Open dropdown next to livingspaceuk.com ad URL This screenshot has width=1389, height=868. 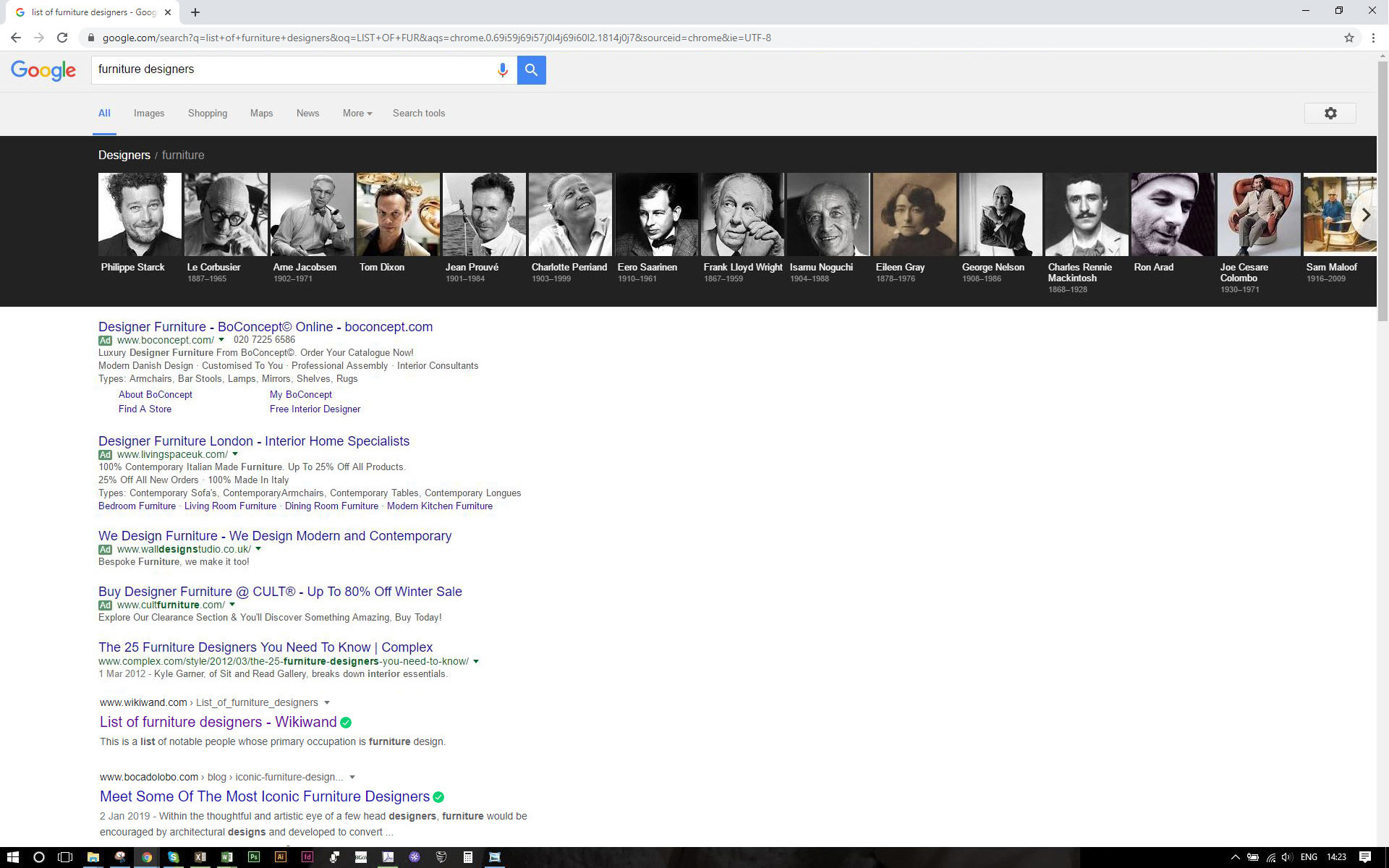pos(235,454)
